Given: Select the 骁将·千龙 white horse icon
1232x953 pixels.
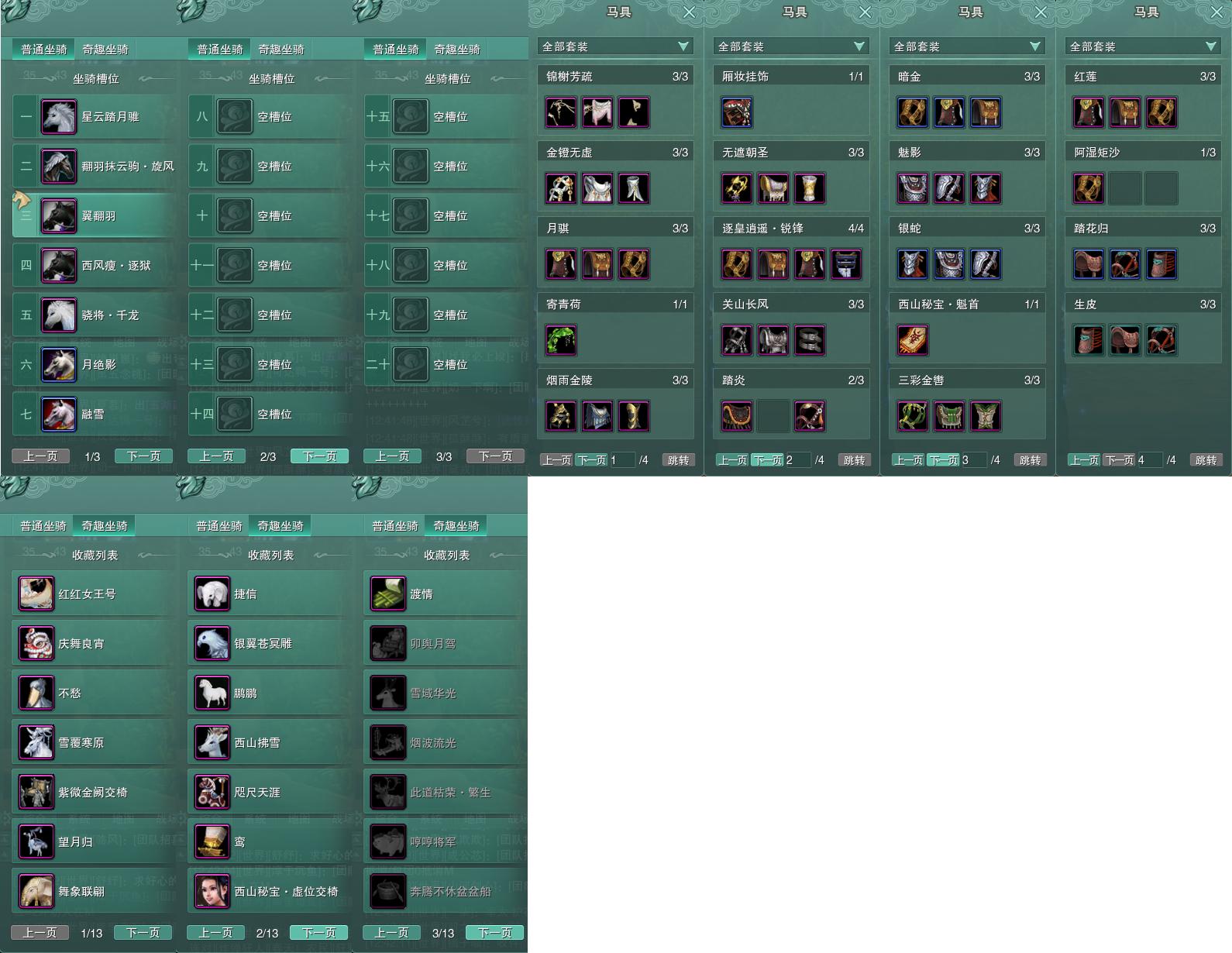Looking at the screenshot, I should click(x=59, y=315).
